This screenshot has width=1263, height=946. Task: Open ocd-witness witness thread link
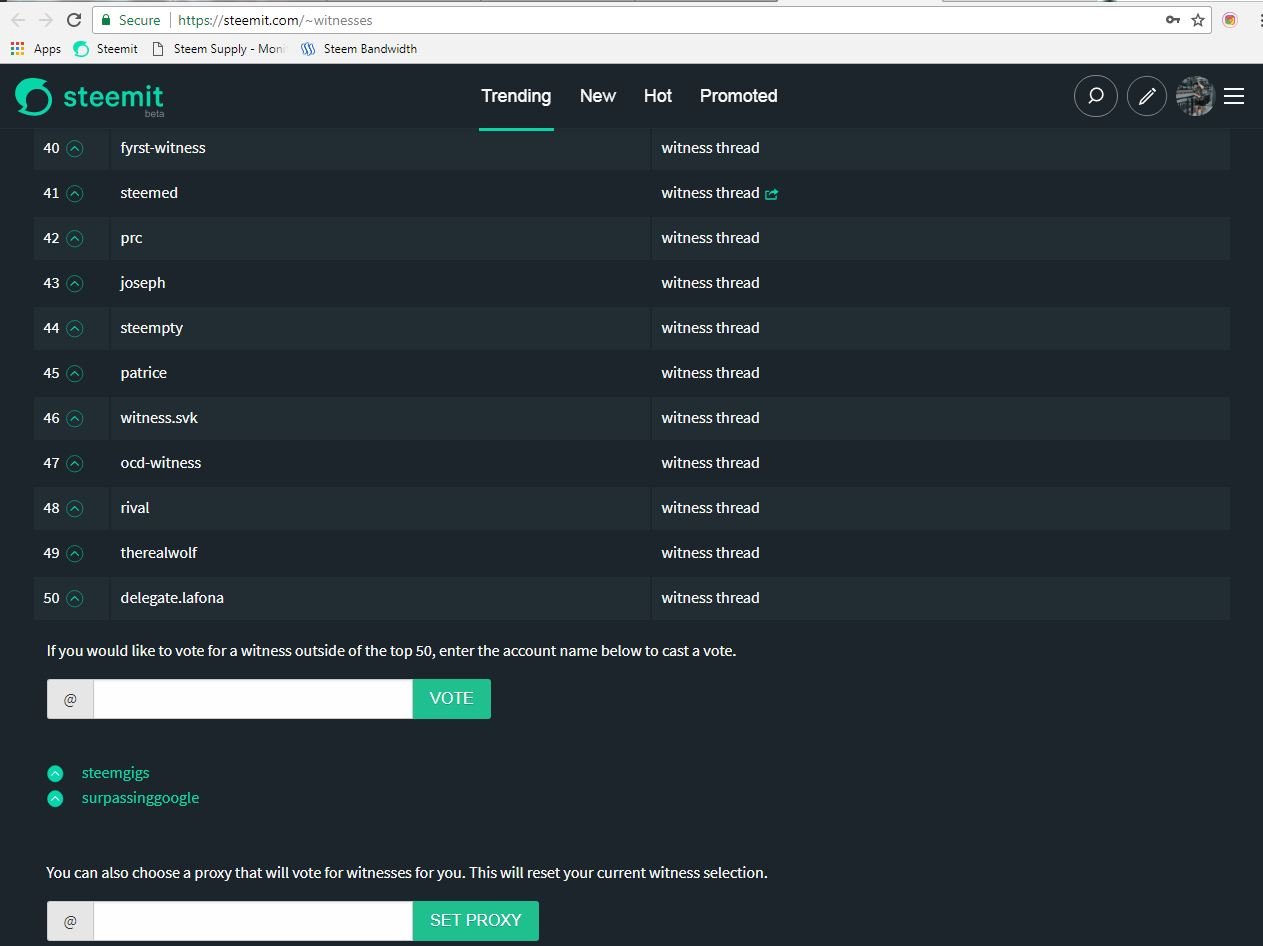click(x=710, y=463)
